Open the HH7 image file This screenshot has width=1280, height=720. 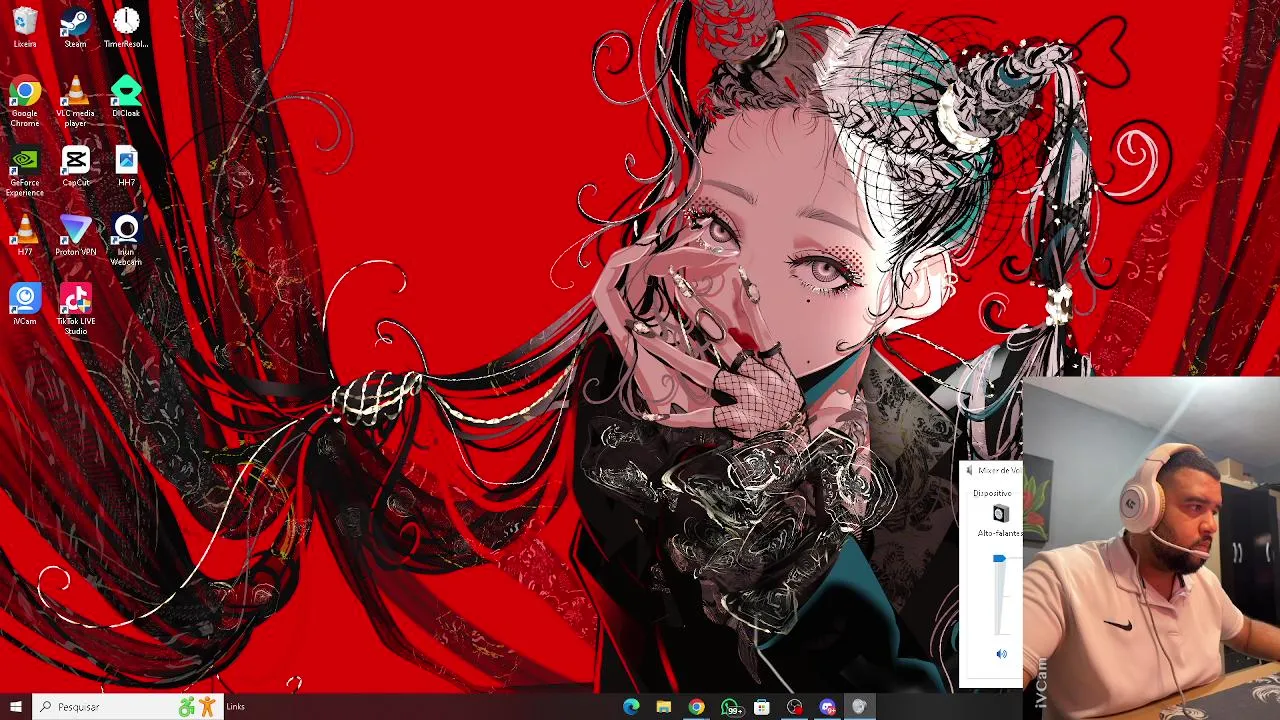(126, 167)
